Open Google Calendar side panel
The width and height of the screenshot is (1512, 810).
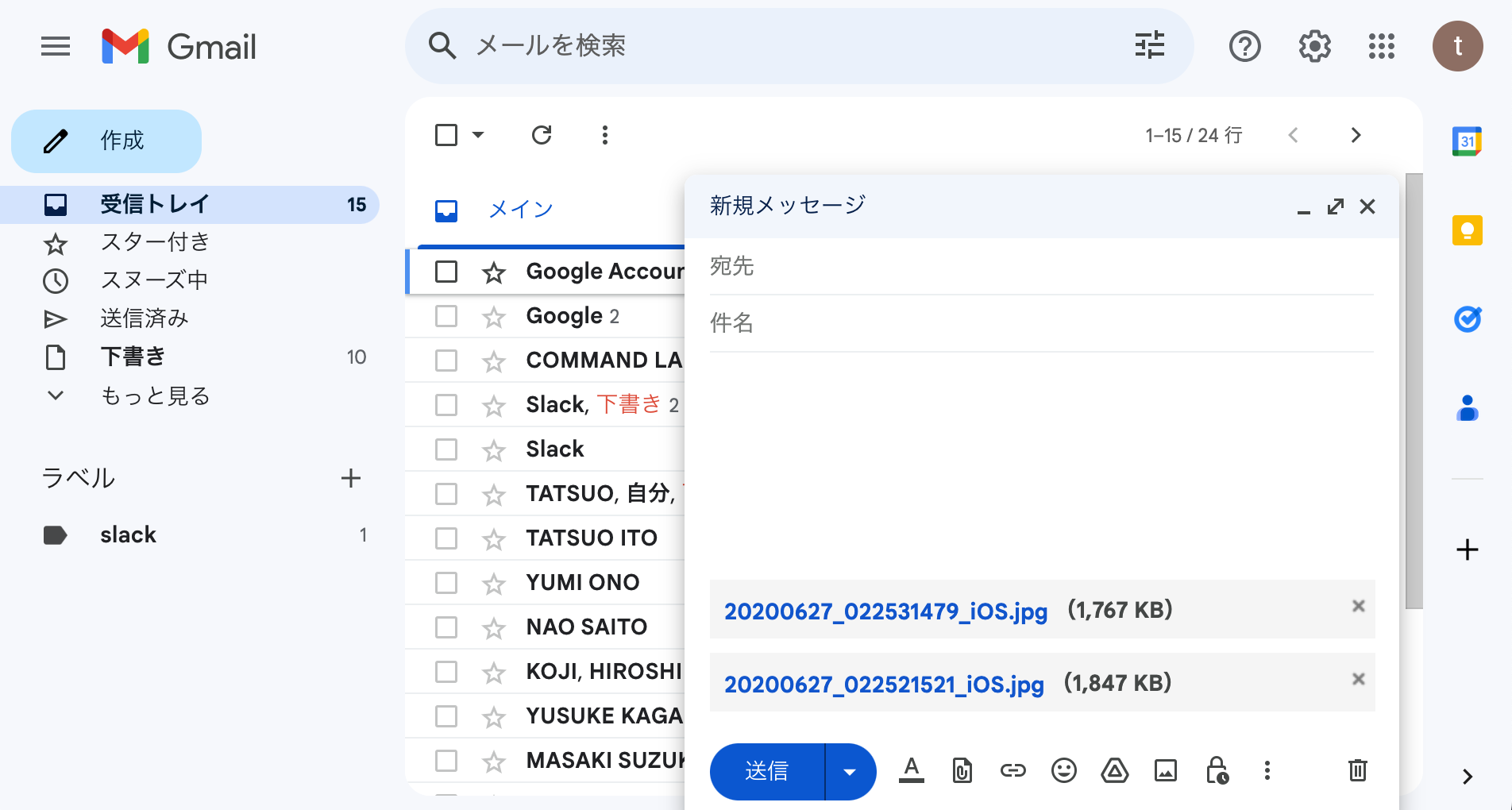(x=1467, y=141)
